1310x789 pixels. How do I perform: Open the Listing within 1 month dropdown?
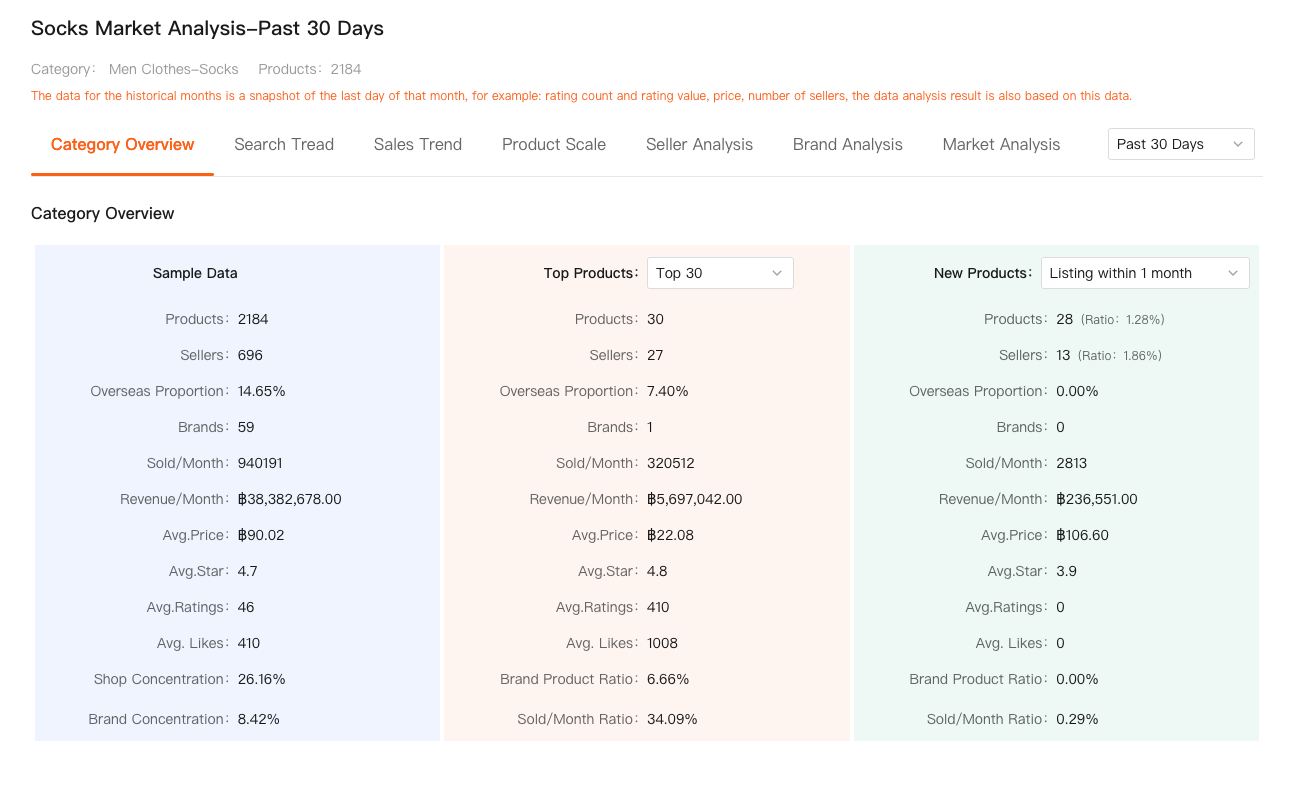click(x=1144, y=272)
